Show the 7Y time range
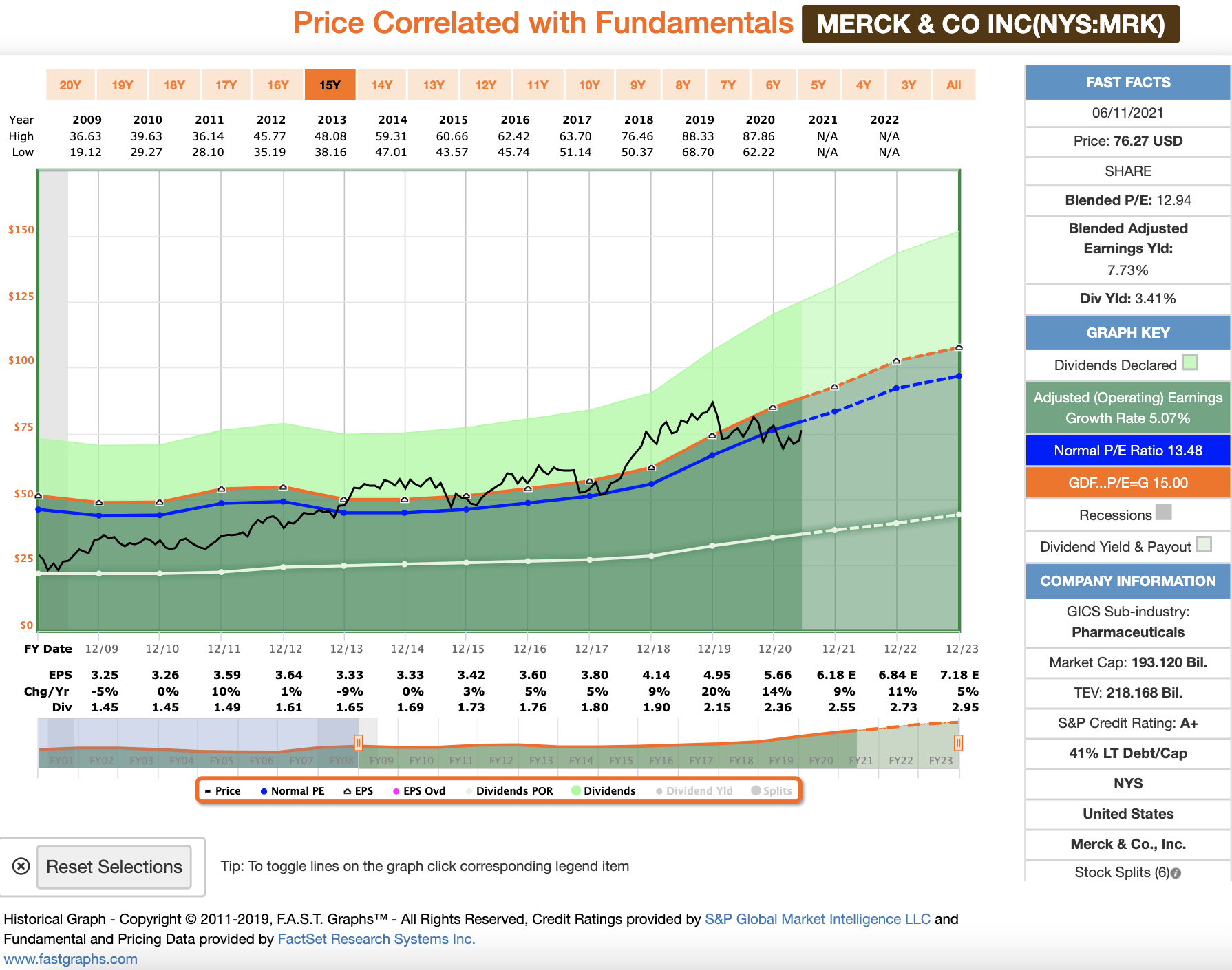 (728, 85)
